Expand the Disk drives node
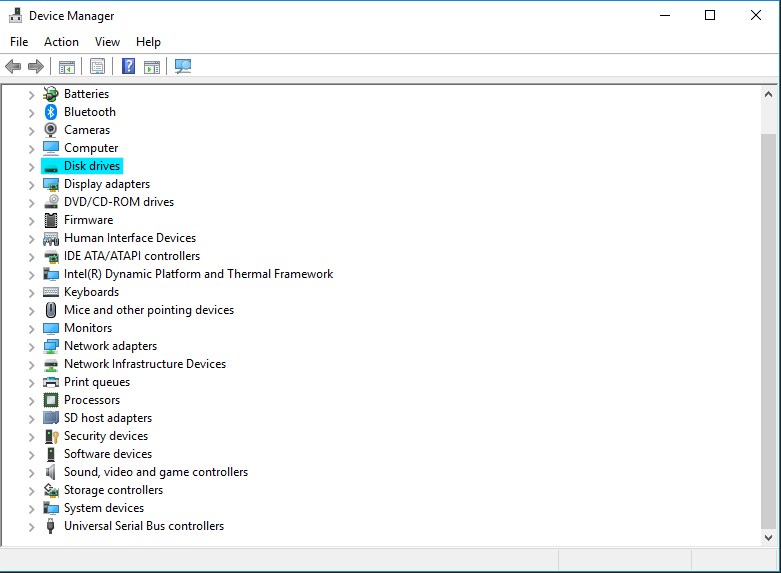 pyautogui.click(x=31, y=166)
